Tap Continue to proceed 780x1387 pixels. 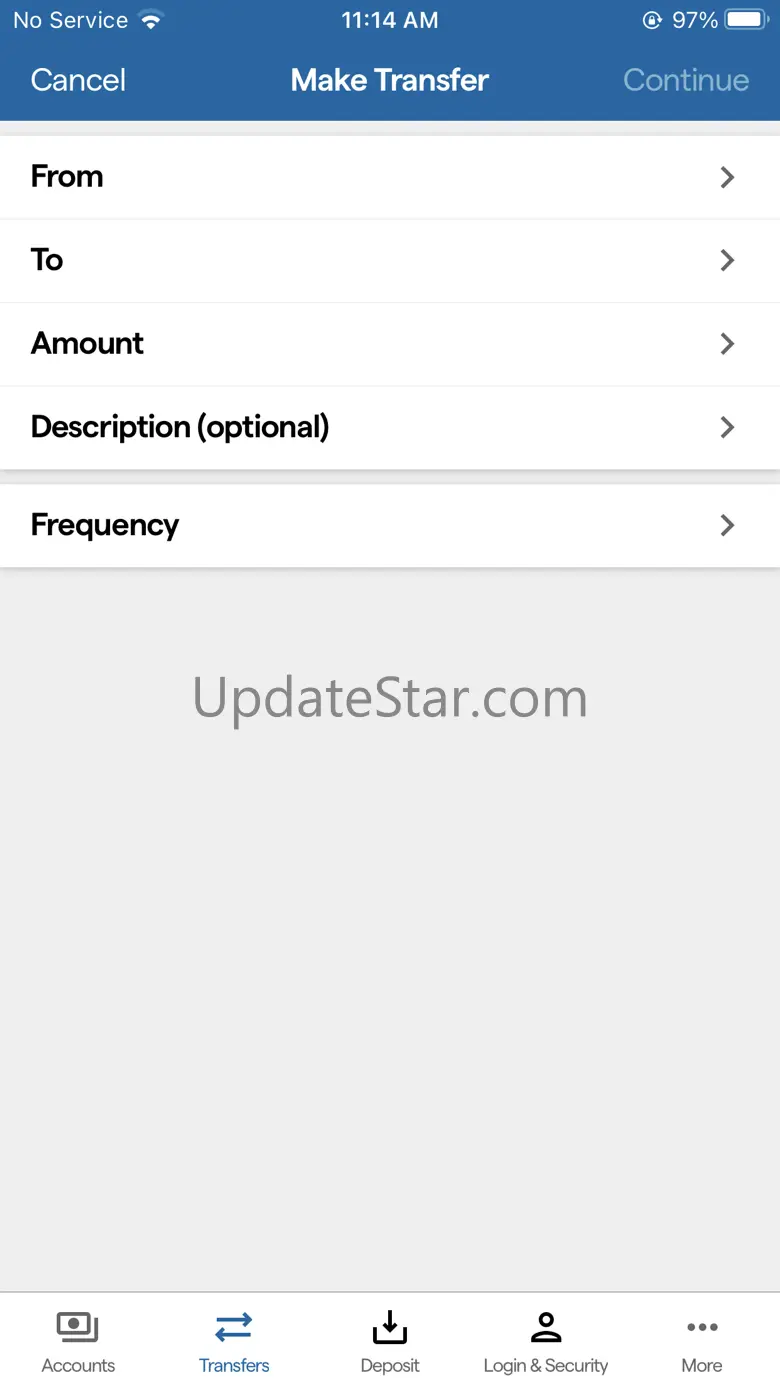[x=686, y=80]
